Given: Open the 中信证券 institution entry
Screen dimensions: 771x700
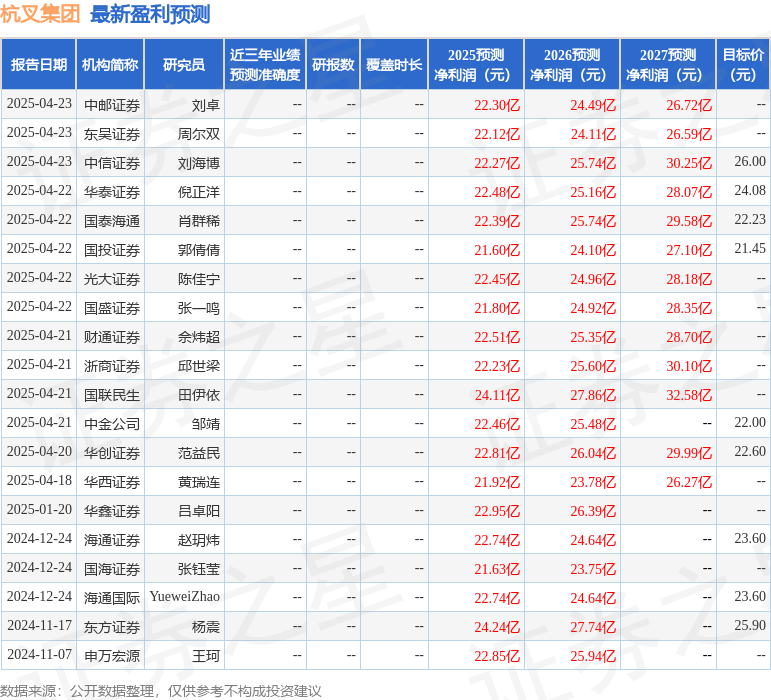Looking at the screenshot, I should click(x=111, y=162).
